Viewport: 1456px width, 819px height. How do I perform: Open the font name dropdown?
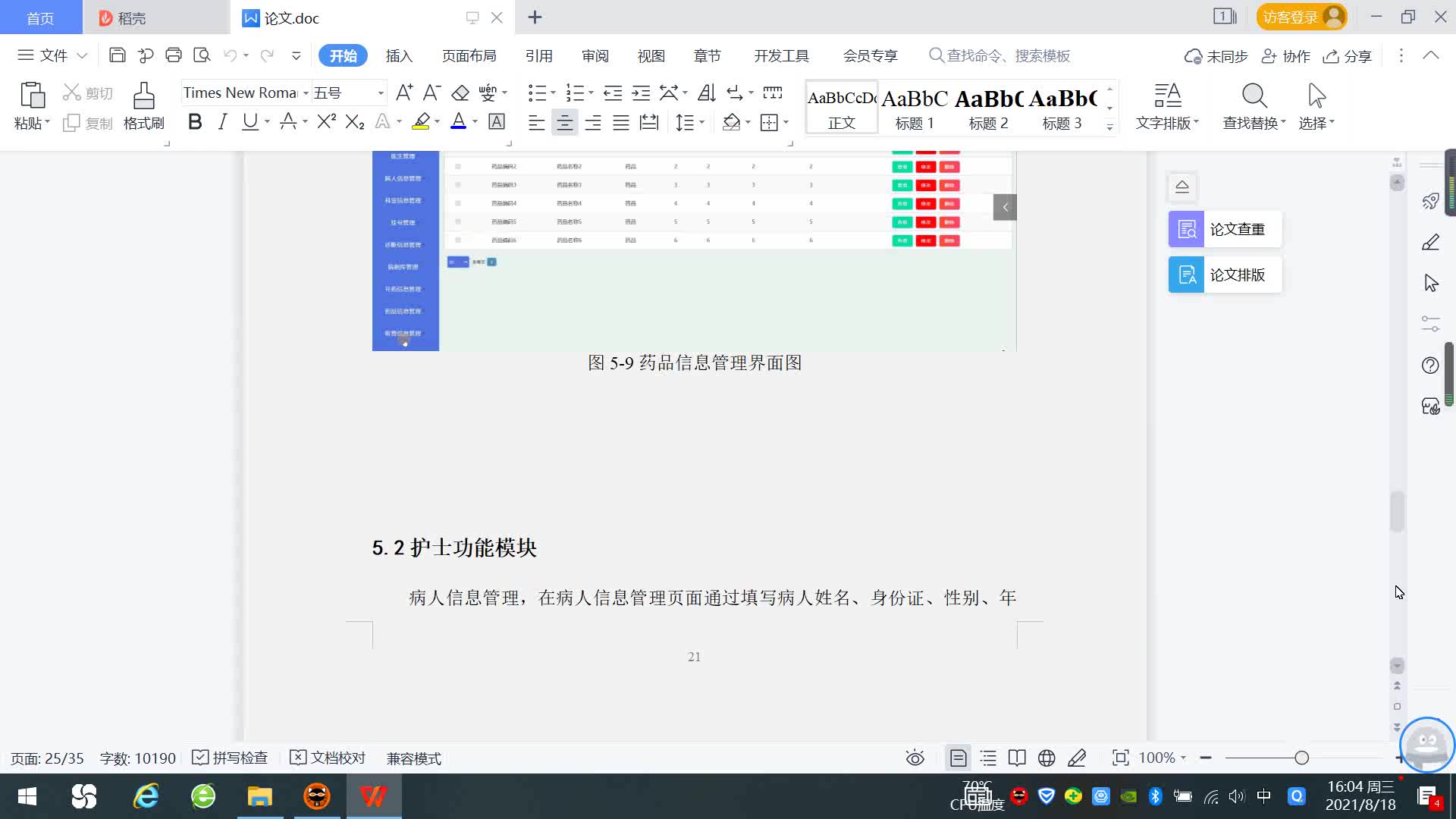[x=306, y=93]
